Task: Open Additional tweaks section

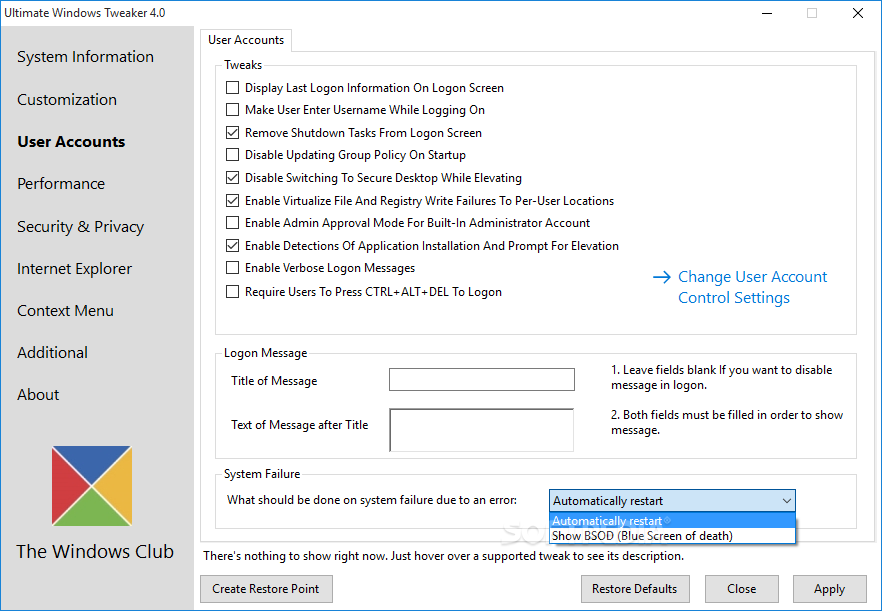Action: 52,353
